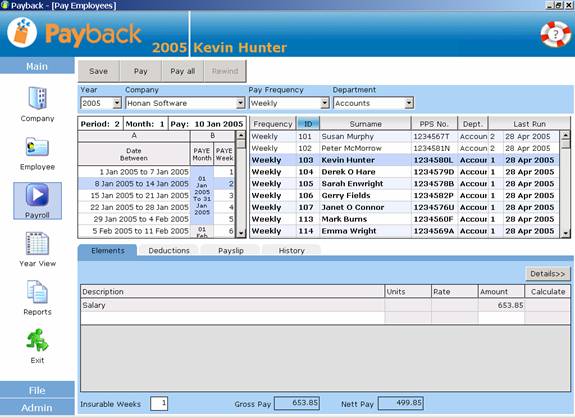This screenshot has width=575, height=418.
Task: Select period 22 Jan 2005 to 28 Jan 2005
Action: (x=134, y=207)
